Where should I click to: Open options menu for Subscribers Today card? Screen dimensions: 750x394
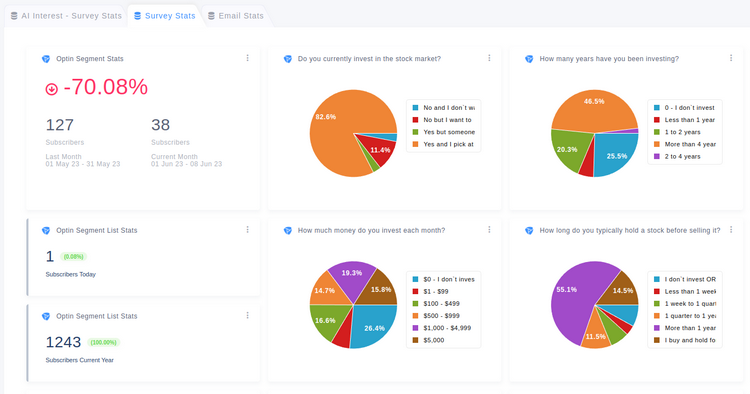pyautogui.click(x=247, y=230)
